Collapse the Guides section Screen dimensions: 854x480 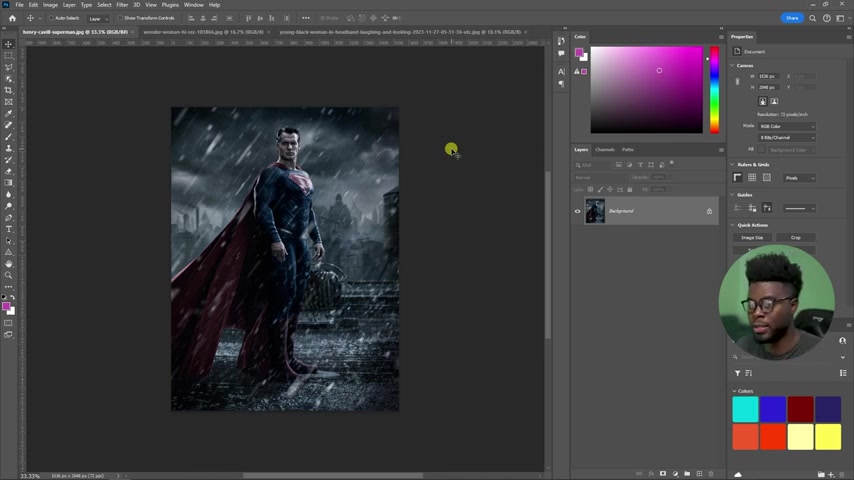(x=733, y=195)
